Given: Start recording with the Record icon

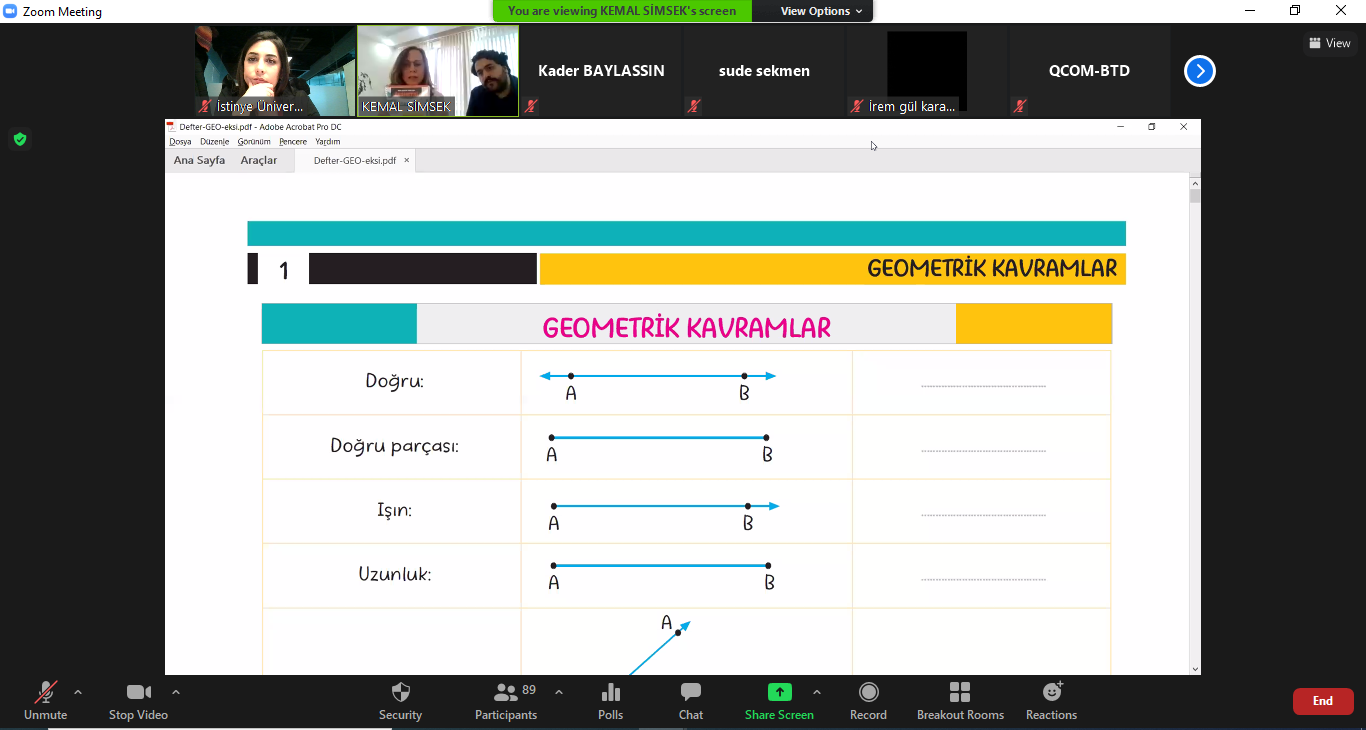Looking at the screenshot, I should pos(868,693).
